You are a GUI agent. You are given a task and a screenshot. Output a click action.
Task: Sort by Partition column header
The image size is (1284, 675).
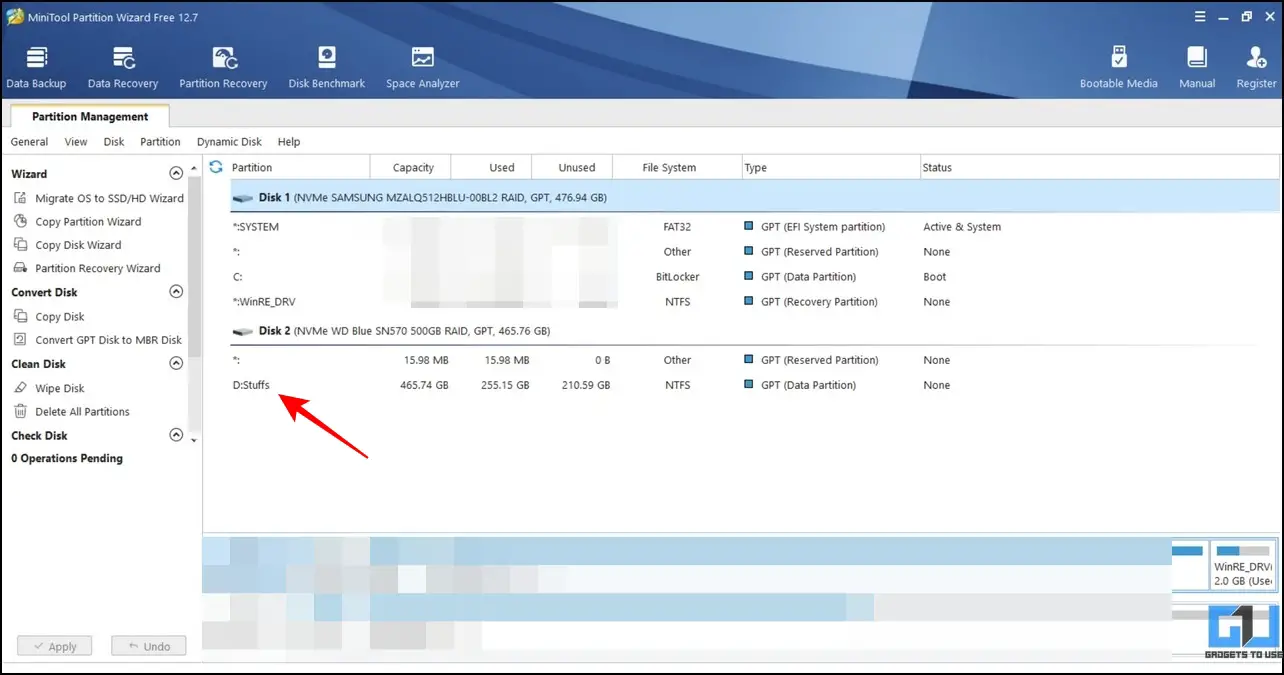(x=300, y=167)
